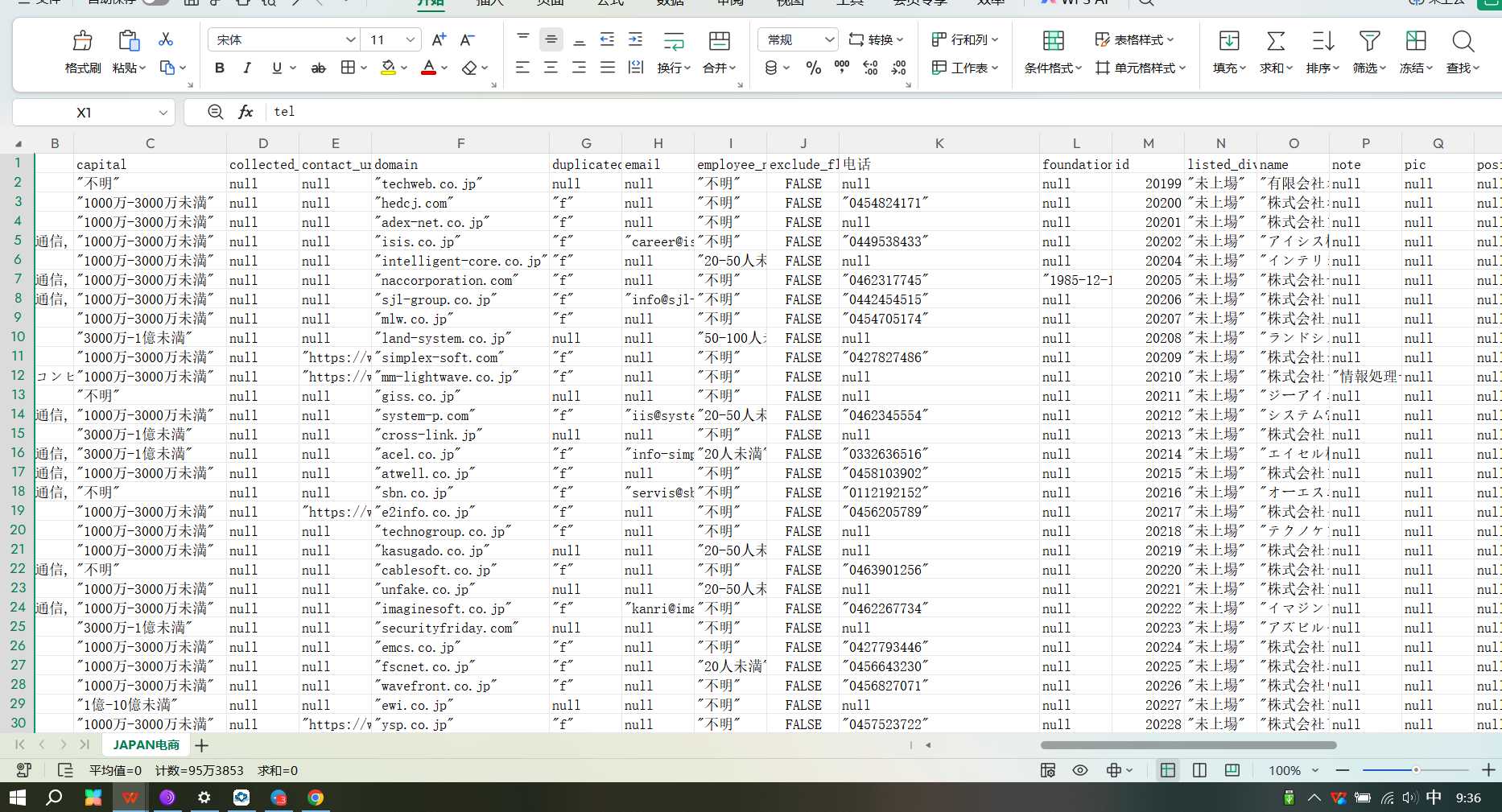Select the JAPAN电商 sheet tab
The height and width of the screenshot is (812, 1502).
146,744
